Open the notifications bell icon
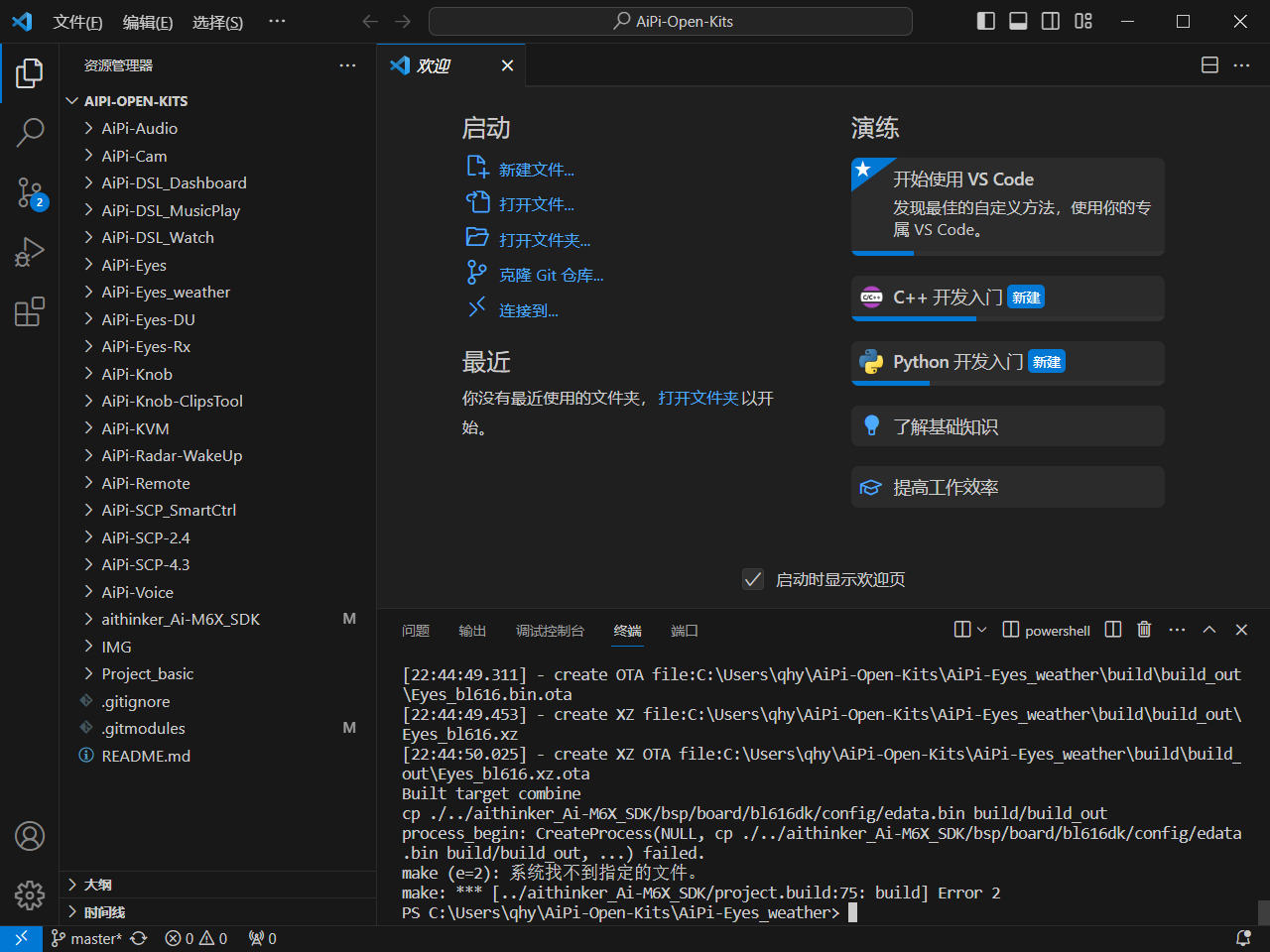 (1243, 938)
